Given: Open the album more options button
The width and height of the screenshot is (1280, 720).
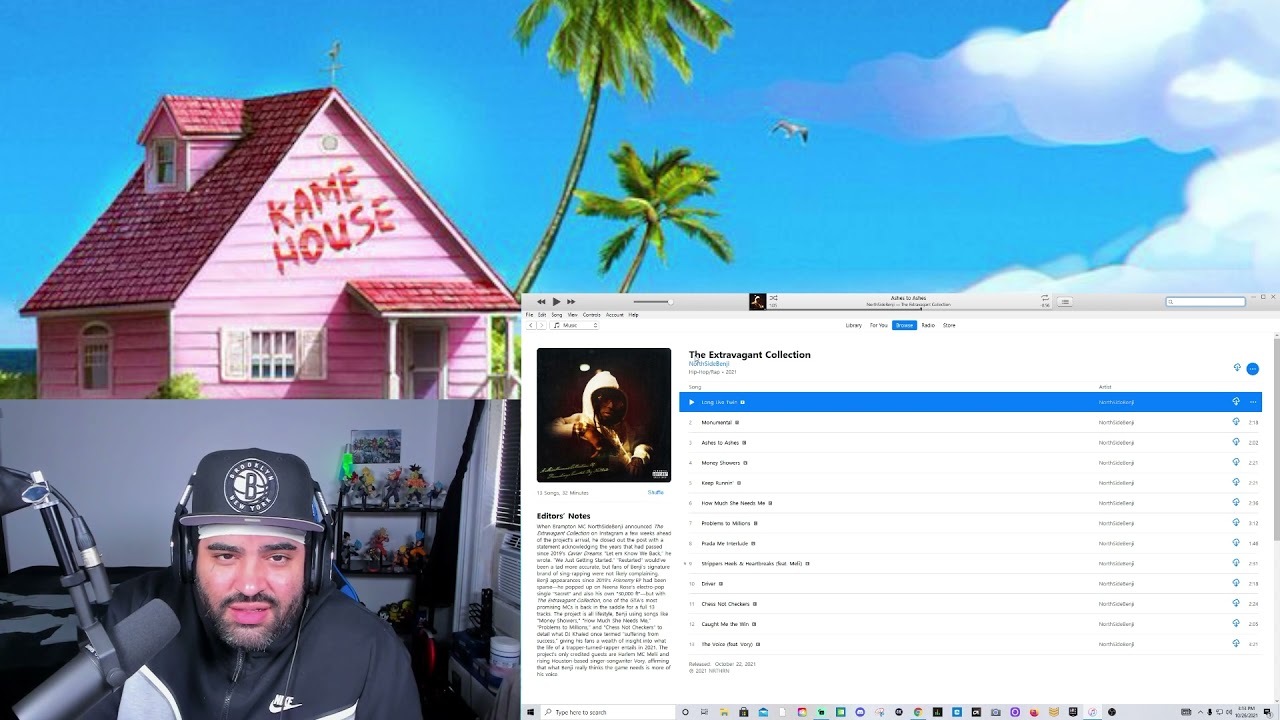Looking at the screenshot, I should tap(1252, 369).
